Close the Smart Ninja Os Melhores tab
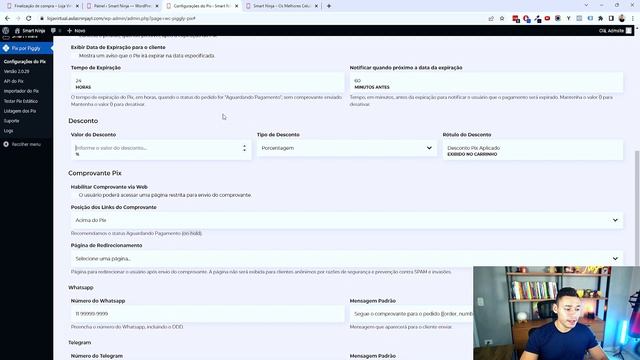The width and height of the screenshot is (640, 360). 316,6
